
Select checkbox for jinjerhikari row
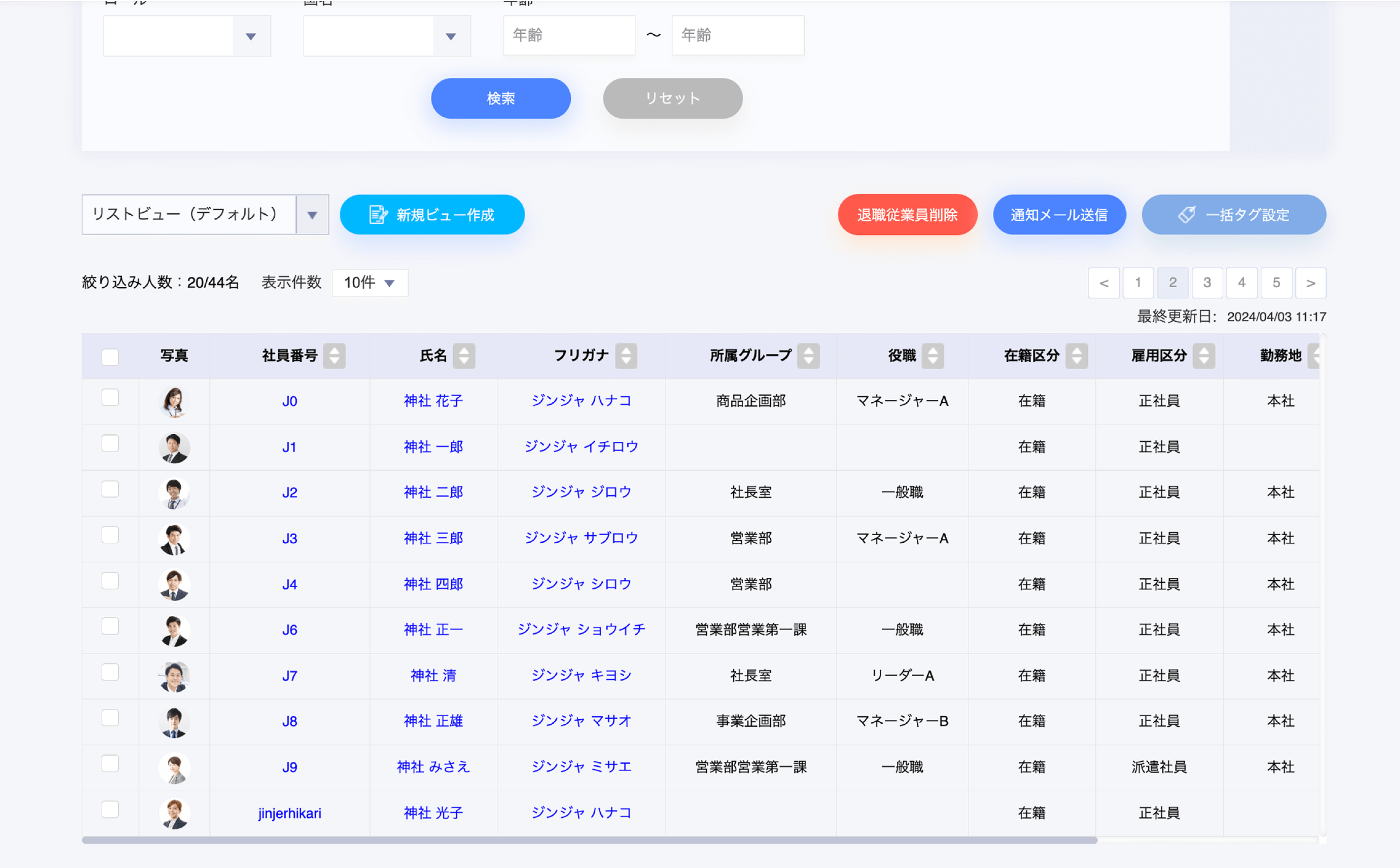pyautogui.click(x=110, y=809)
